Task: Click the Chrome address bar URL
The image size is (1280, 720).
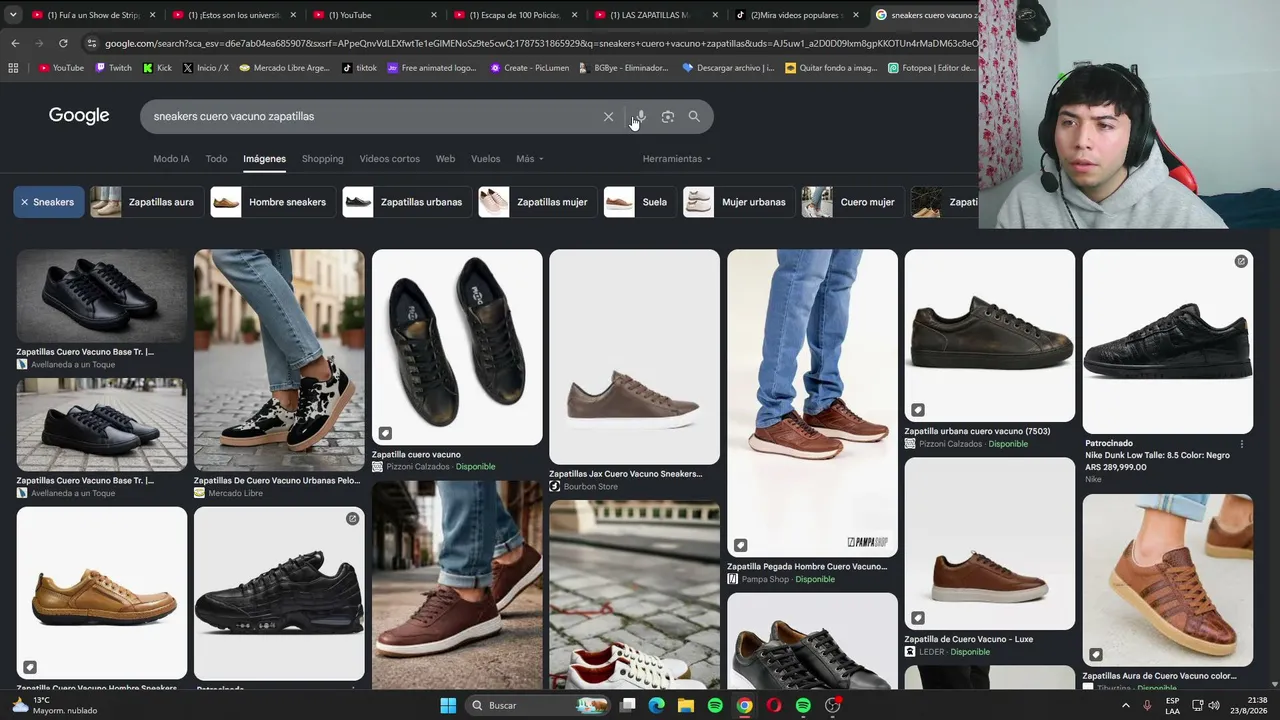Action: click(x=540, y=43)
